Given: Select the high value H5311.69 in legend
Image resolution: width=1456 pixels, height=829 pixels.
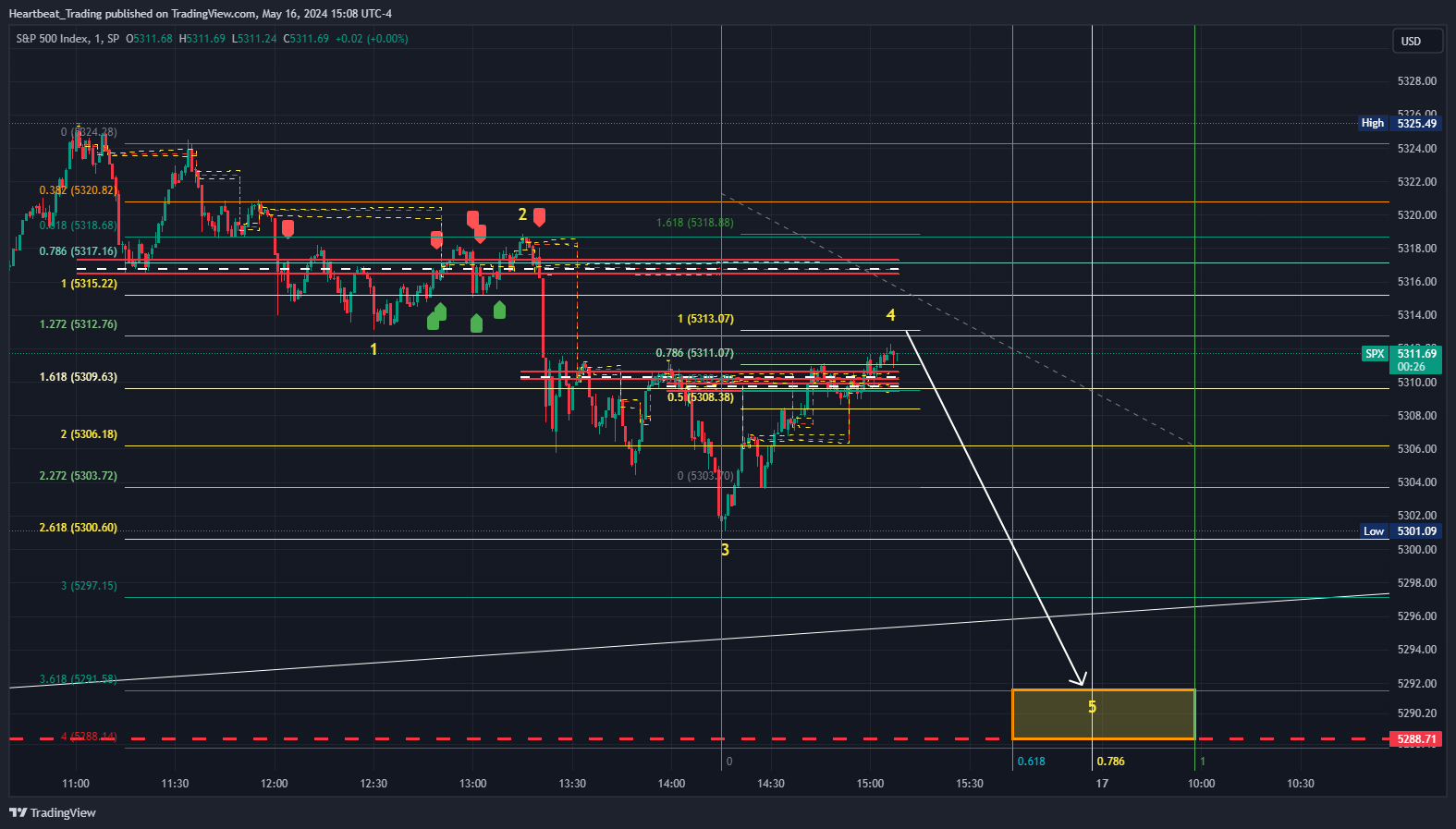Looking at the screenshot, I should (202, 39).
